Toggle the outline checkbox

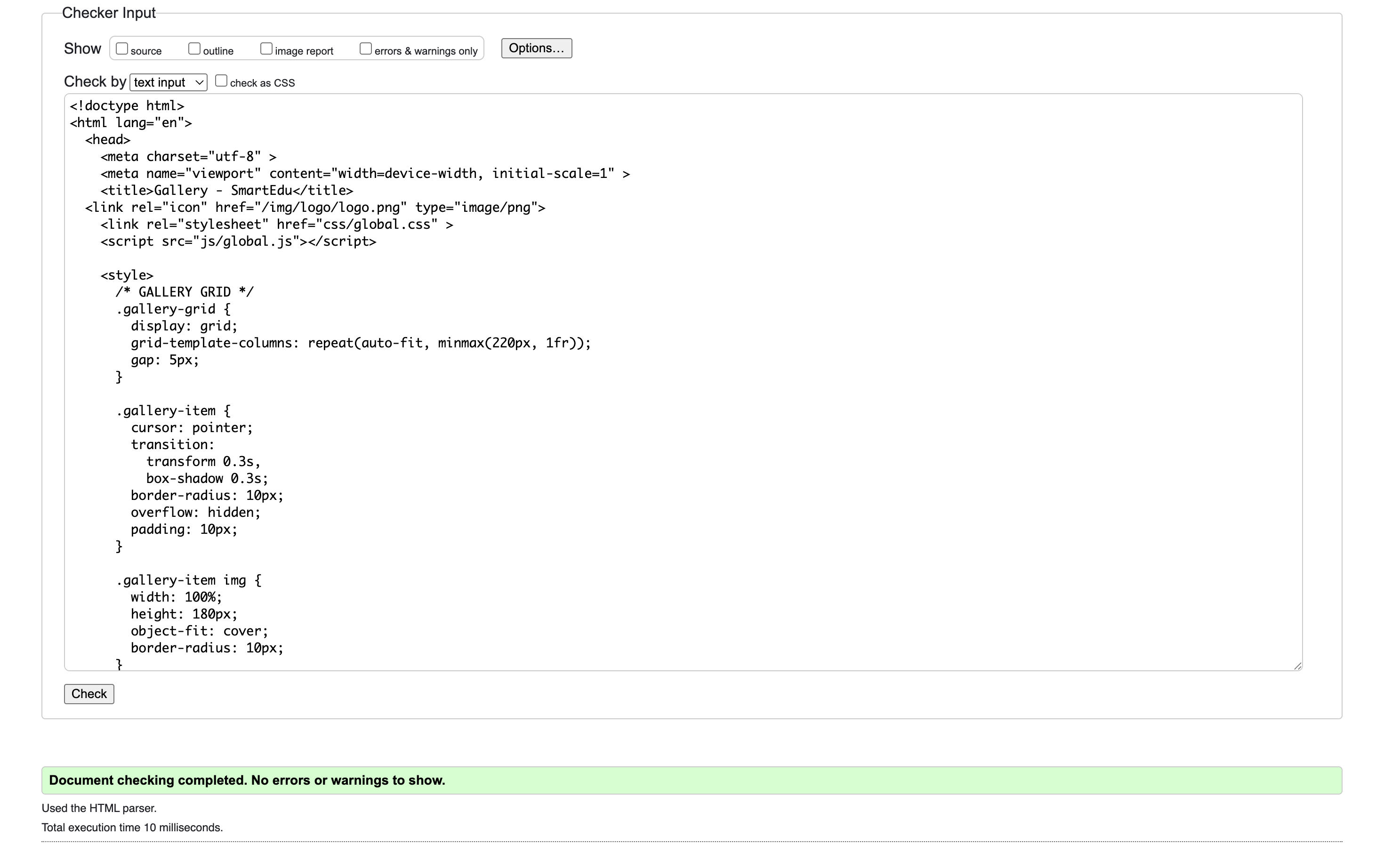click(x=194, y=49)
